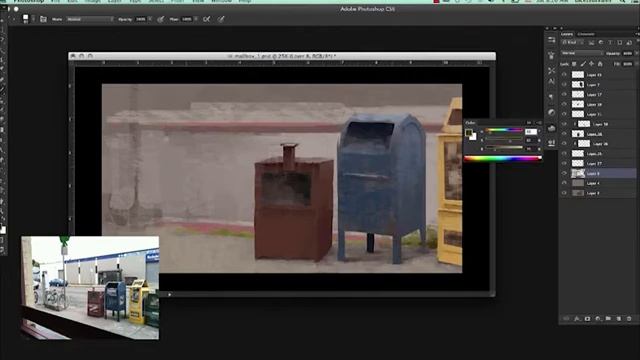Toggle lock all padlock icon
This screenshot has height=360, width=640.
600,64
